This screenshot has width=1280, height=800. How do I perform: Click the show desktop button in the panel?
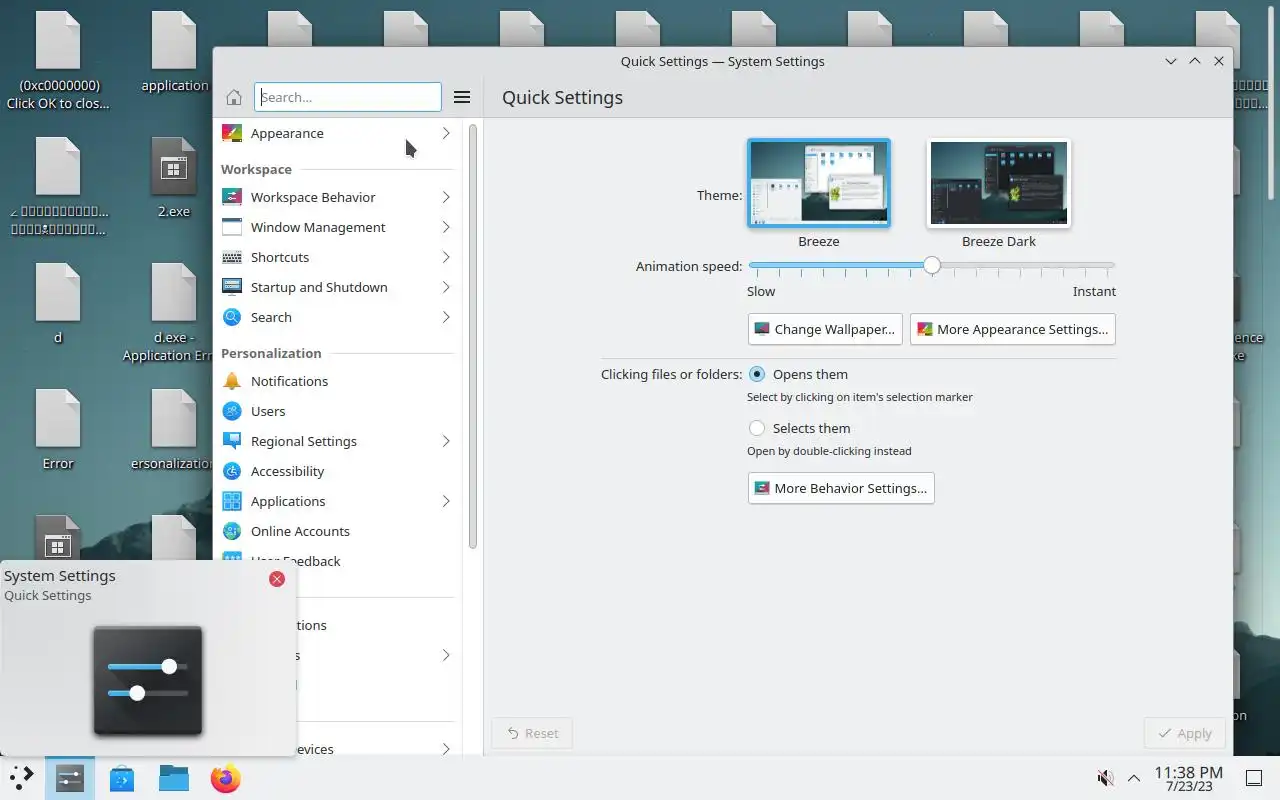(1254, 778)
